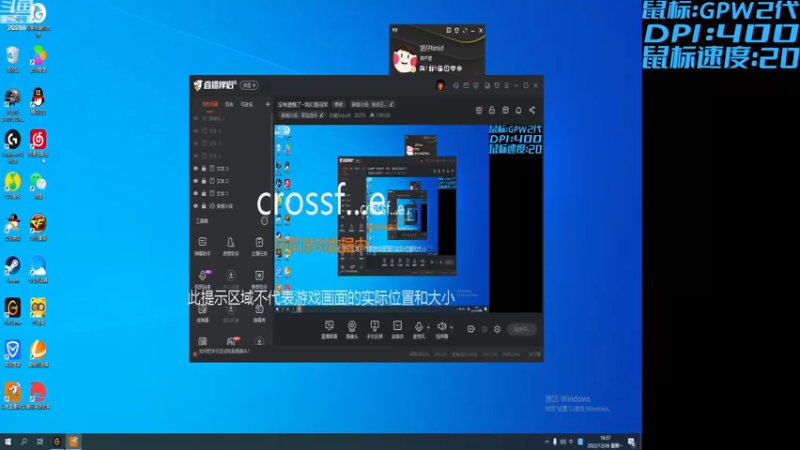This screenshot has width=800, height=450.
Task: Click the 修改 title edit button
Action: [339, 105]
